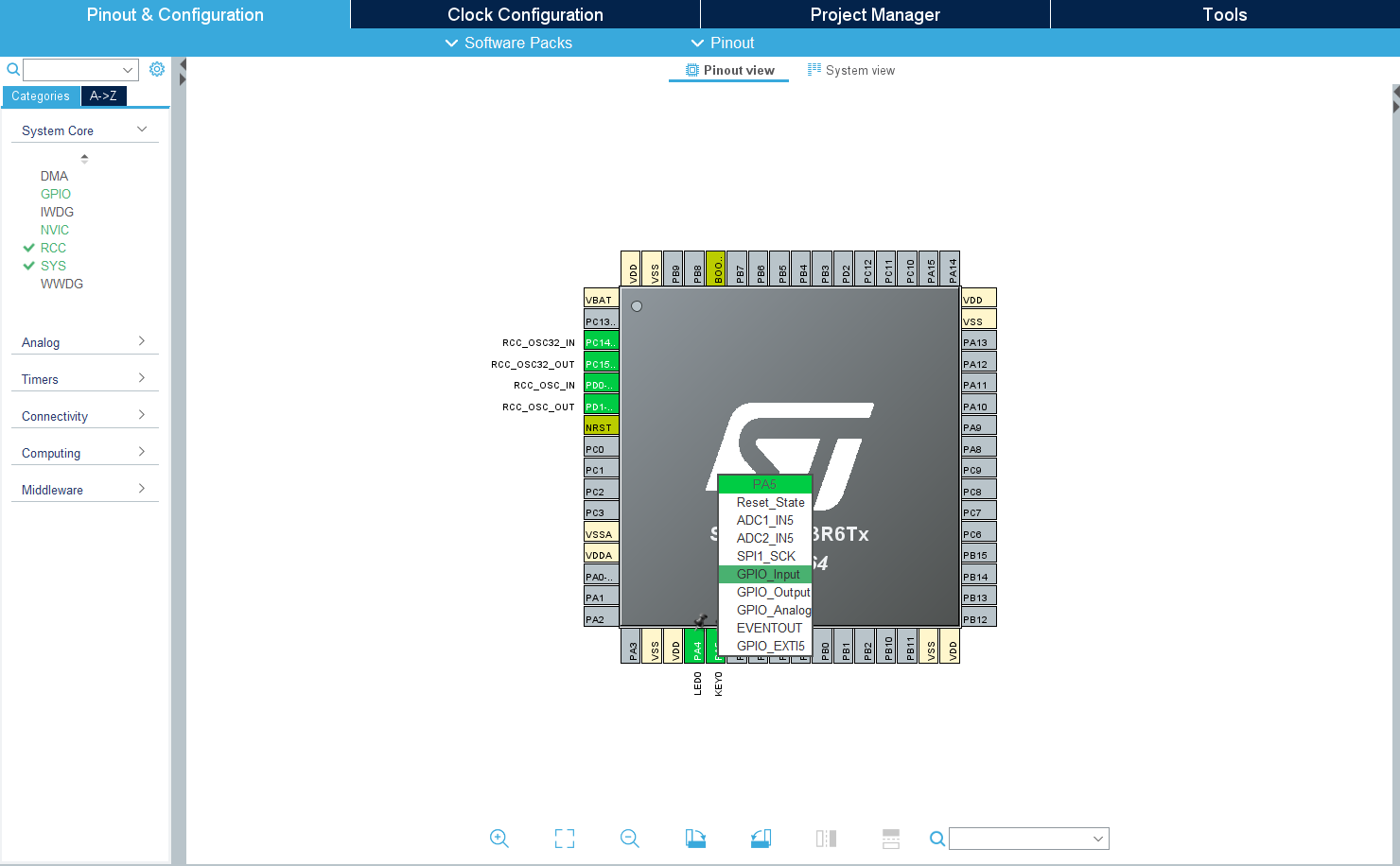This screenshot has height=866, width=1400.
Task: Select DMA in System Core
Action: [54, 176]
